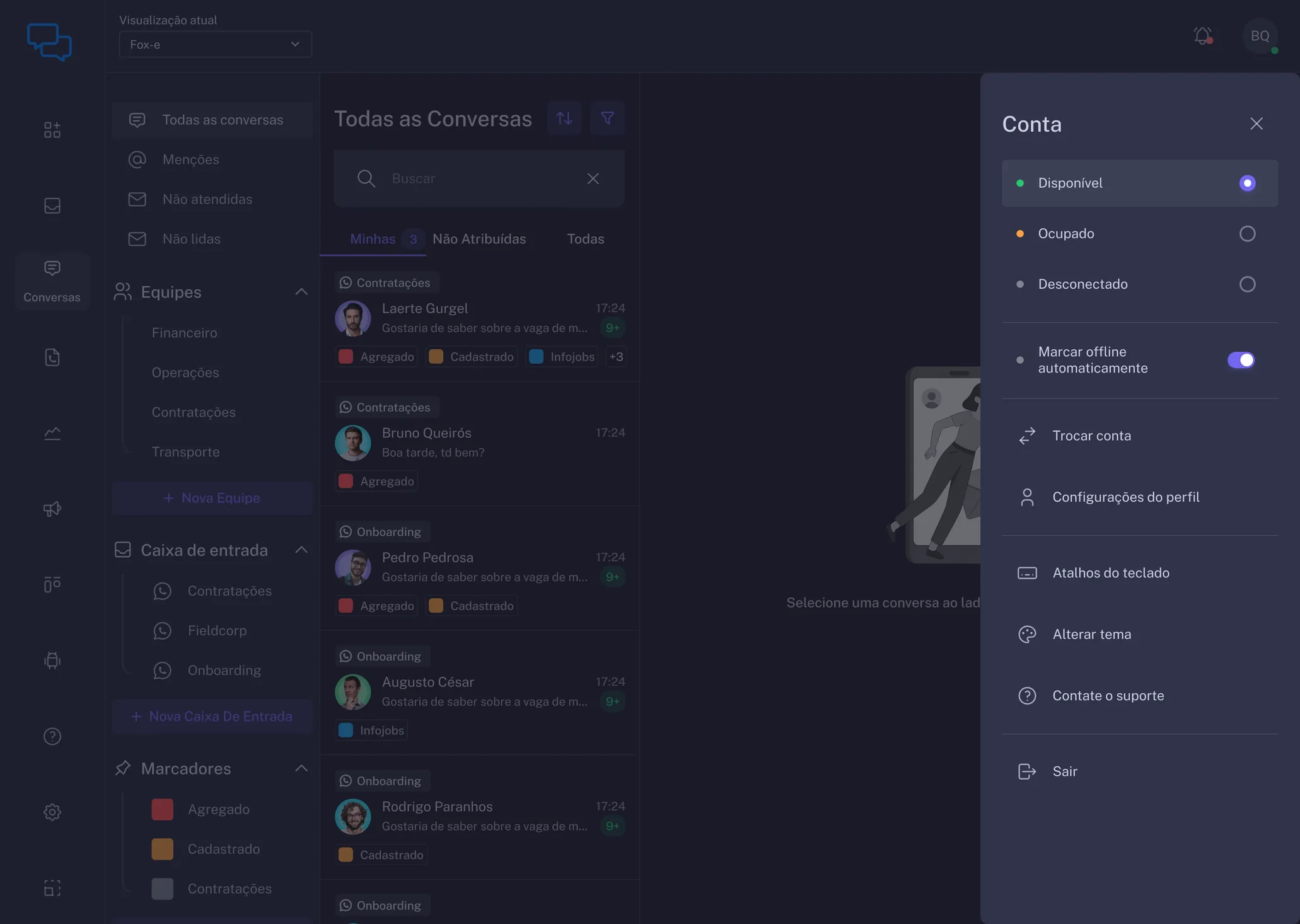Open the conversations filter funnel

[607, 118]
